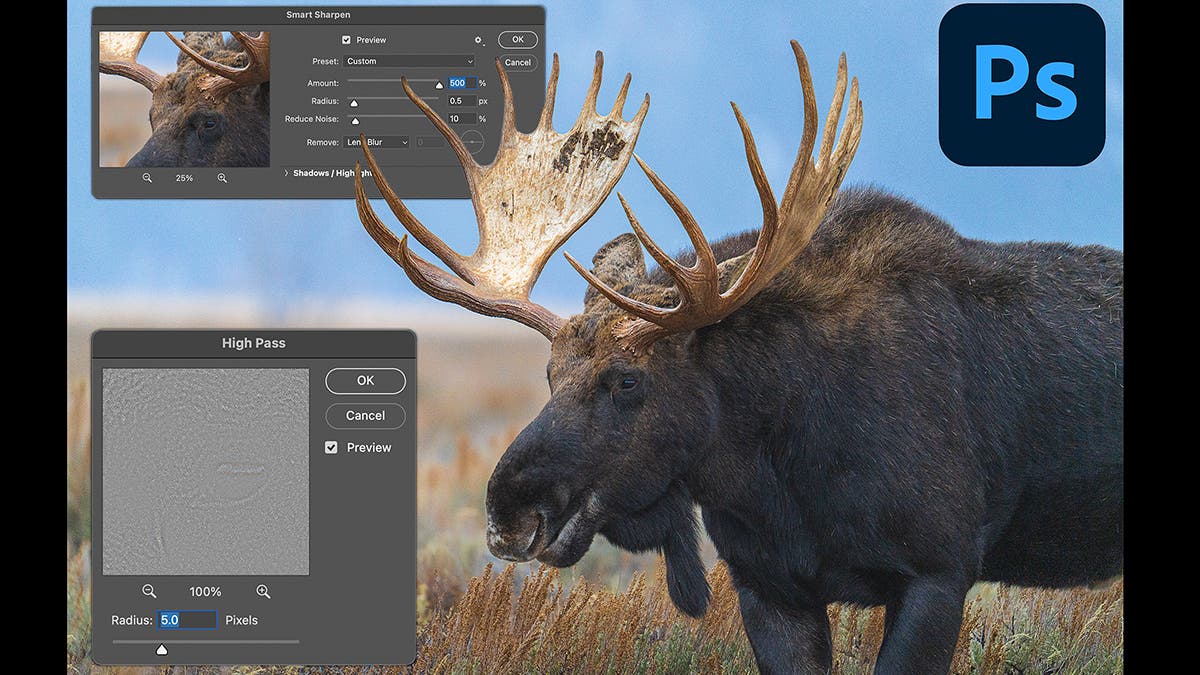Viewport: 1200px width, 675px height.
Task: Zoom out in Smart Sharpen preview
Action: click(147, 178)
